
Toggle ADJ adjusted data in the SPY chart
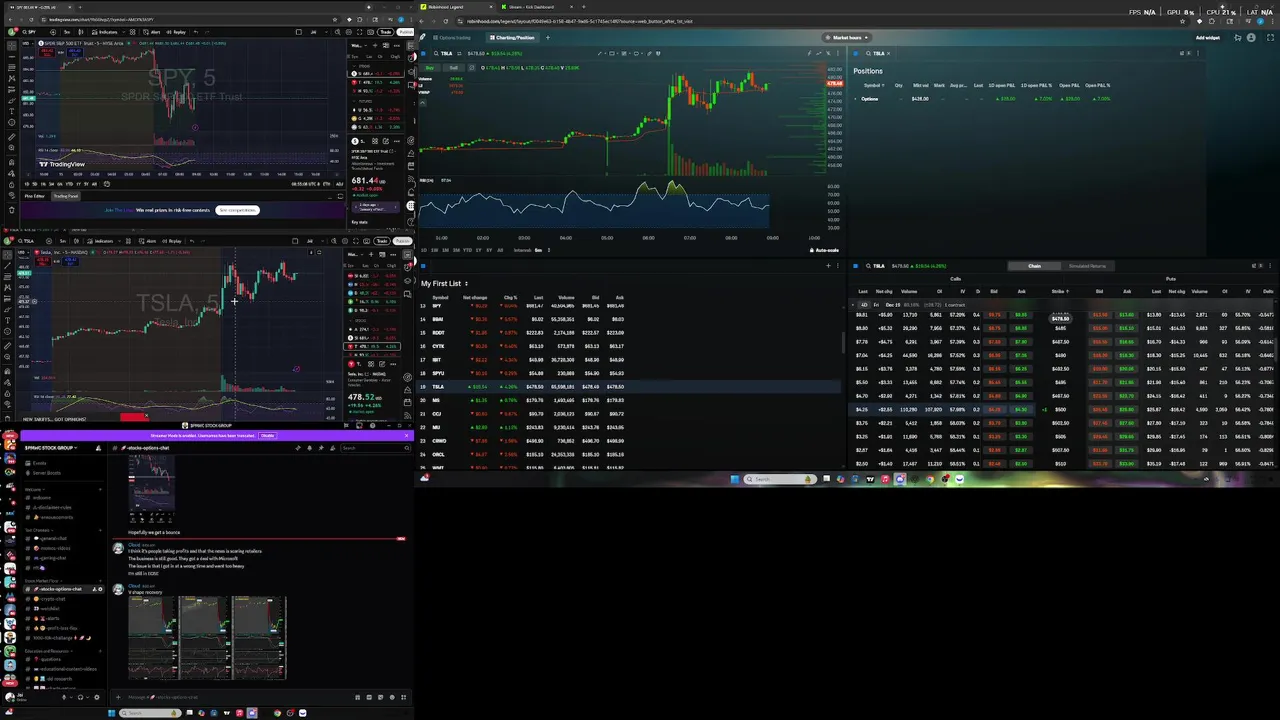click(x=339, y=184)
